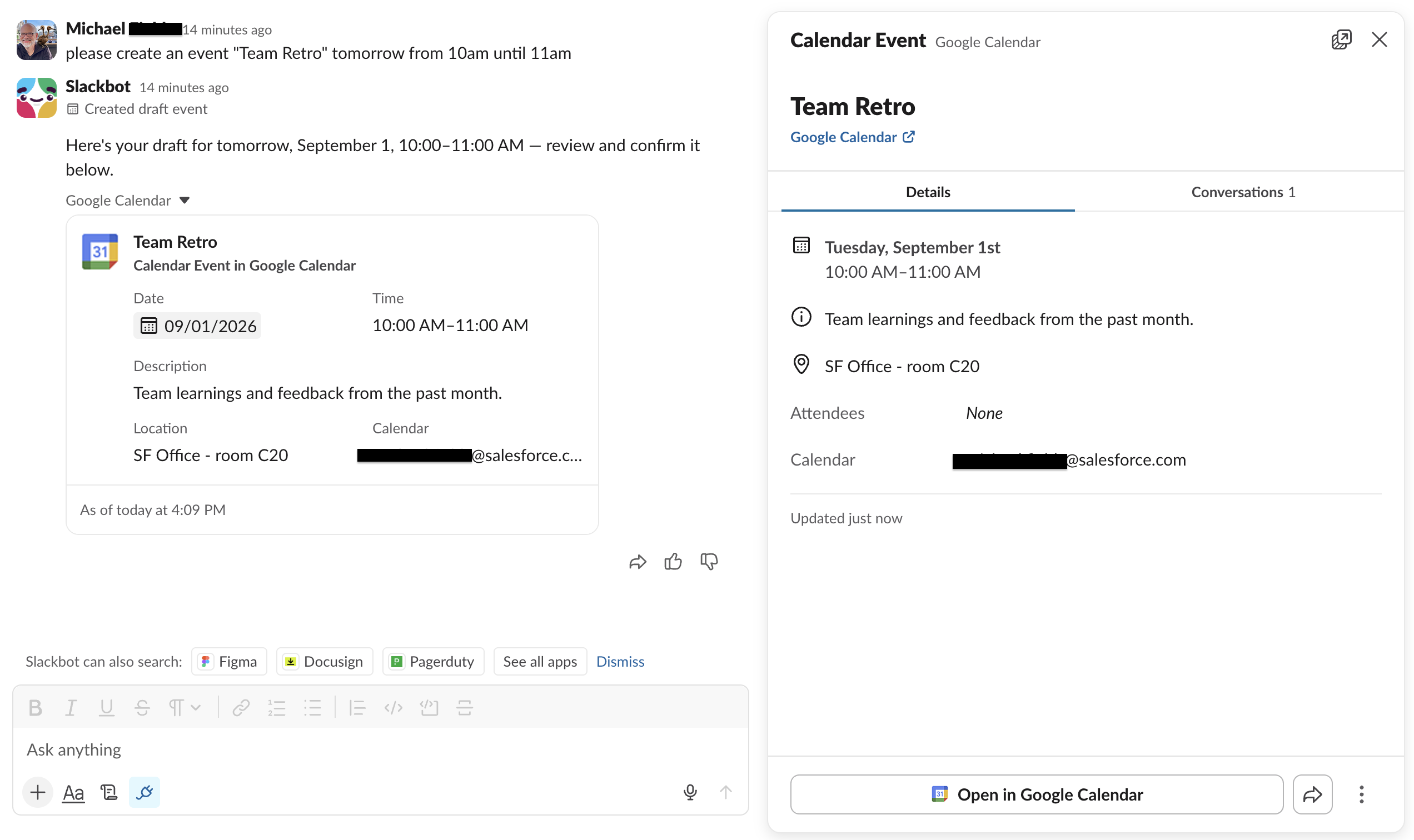Collapse the Google Calendar attachment arrow
This screenshot has height=840, width=1414.
point(185,201)
